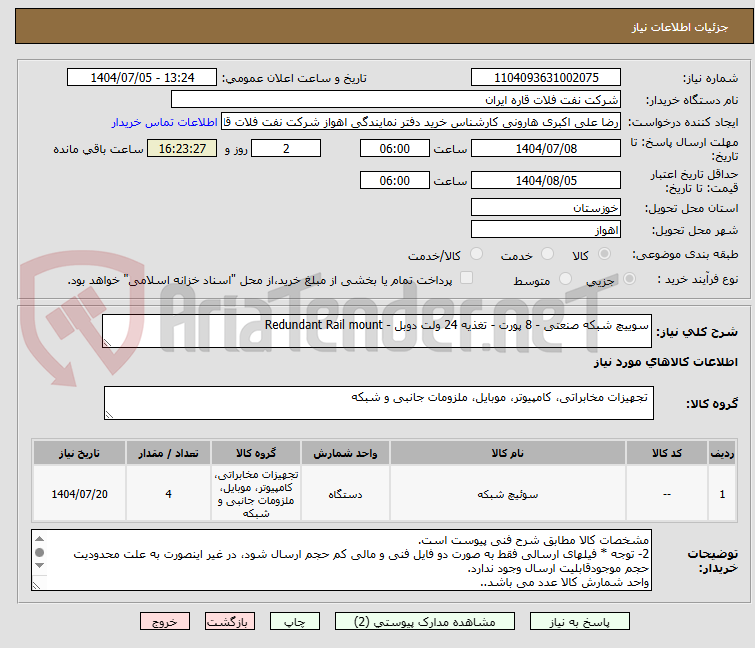Click the city field اهواز
This screenshot has width=755, height=648.
coord(546,230)
